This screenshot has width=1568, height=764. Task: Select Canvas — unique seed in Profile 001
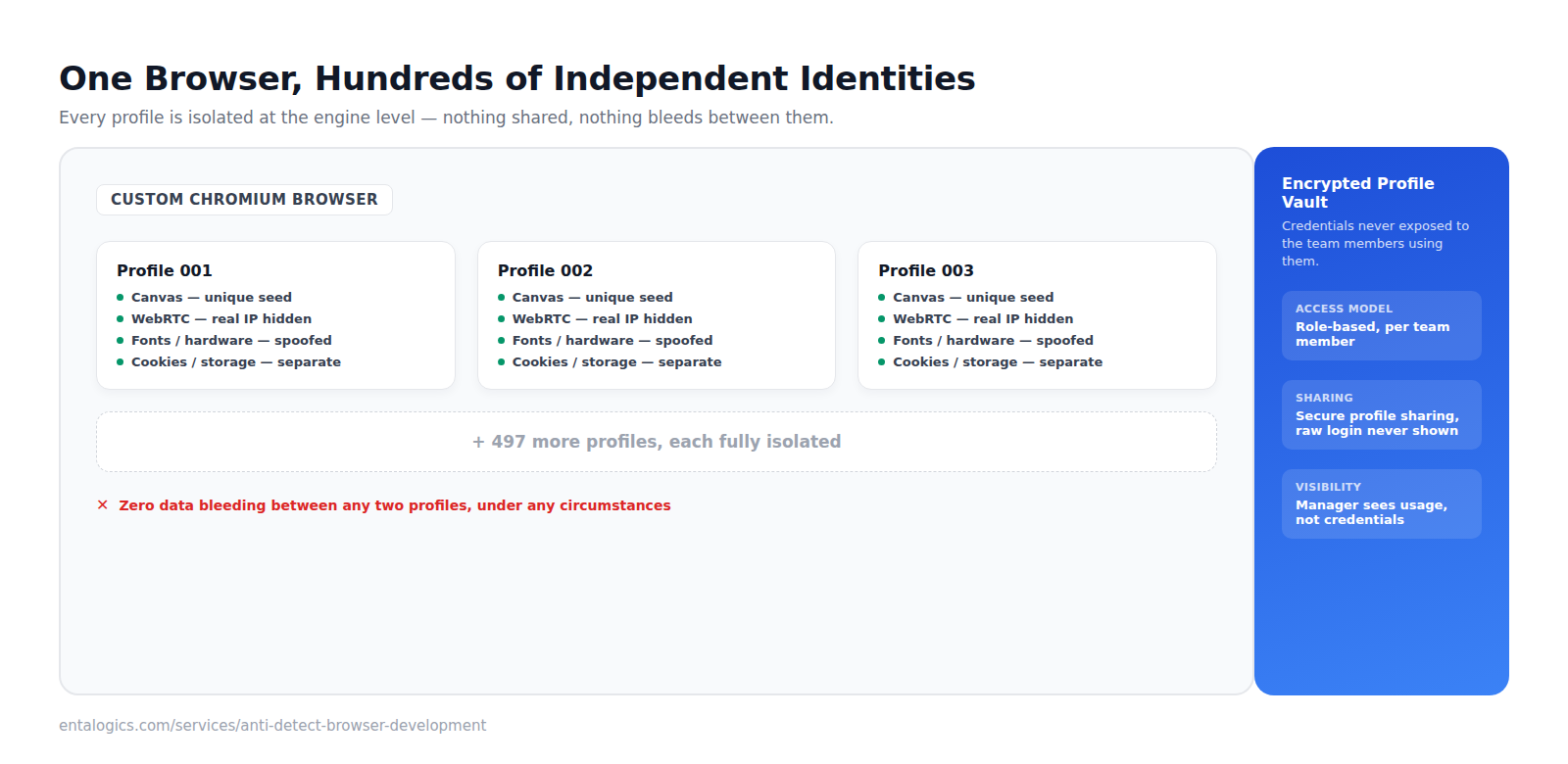212,298
